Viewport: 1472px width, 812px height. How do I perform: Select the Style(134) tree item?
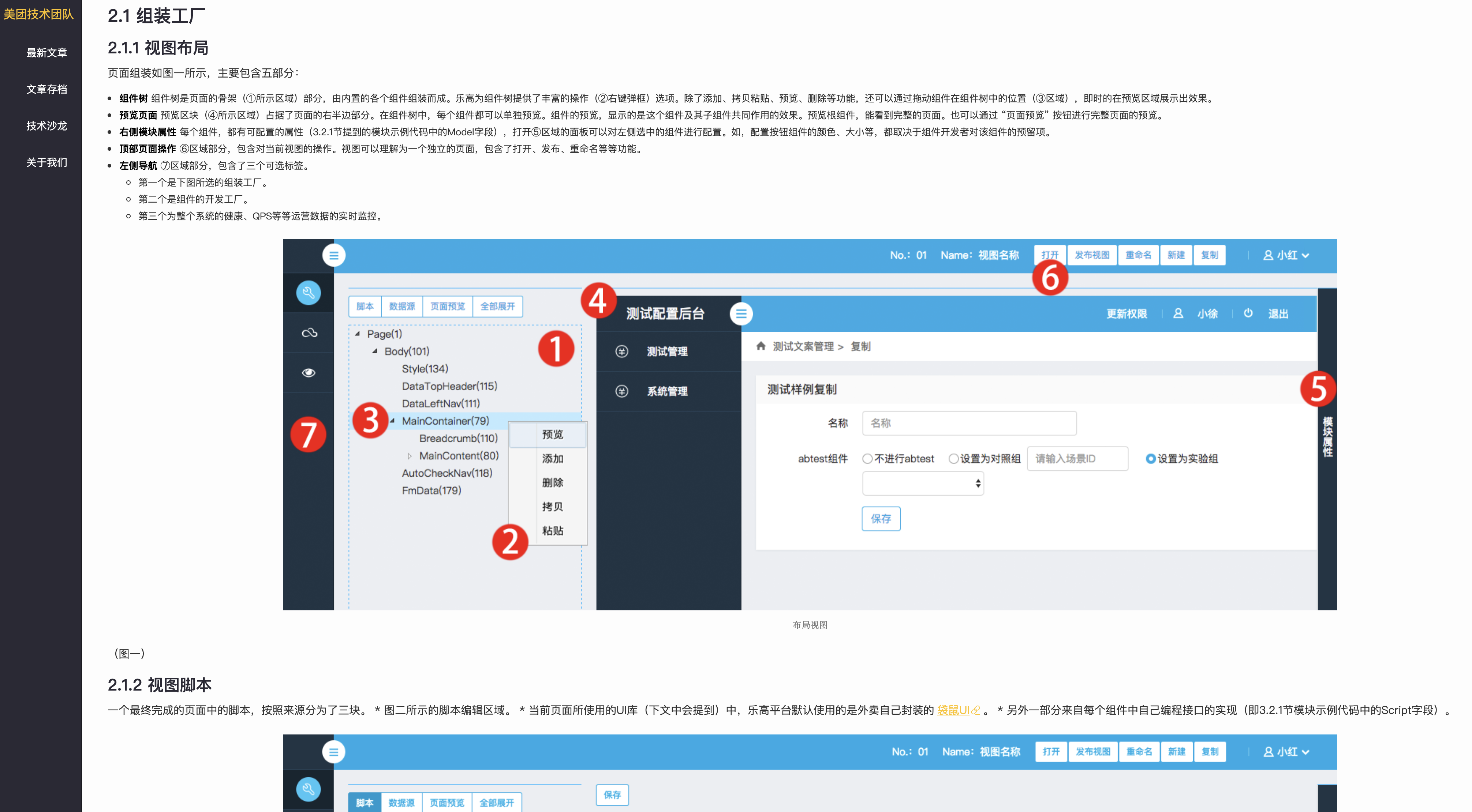[x=425, y=369]
